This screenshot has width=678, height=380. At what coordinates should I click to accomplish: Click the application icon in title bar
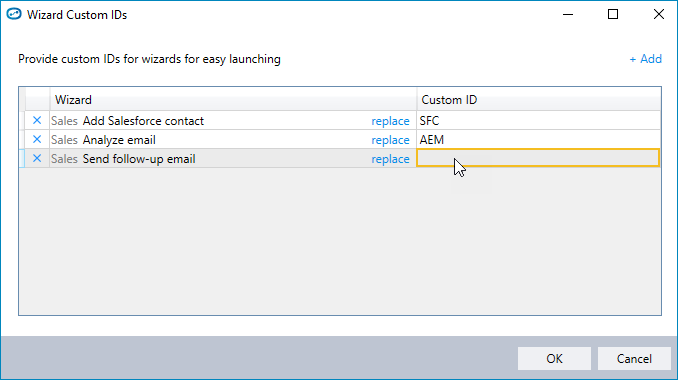point(14,14)
